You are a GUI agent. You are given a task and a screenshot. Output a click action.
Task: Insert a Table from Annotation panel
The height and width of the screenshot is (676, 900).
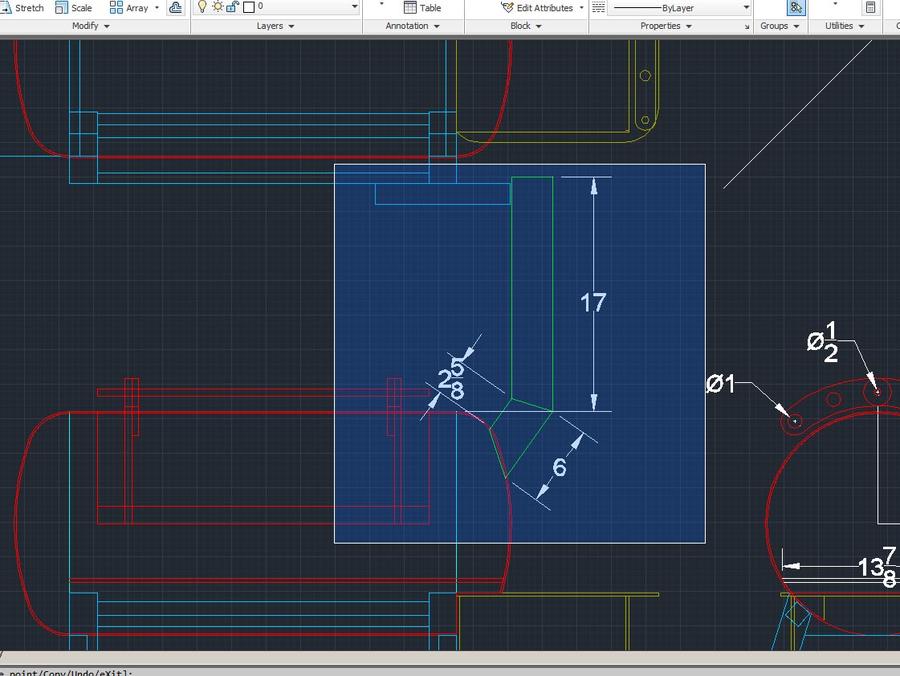pyautogui.click(x=421, y=7)
